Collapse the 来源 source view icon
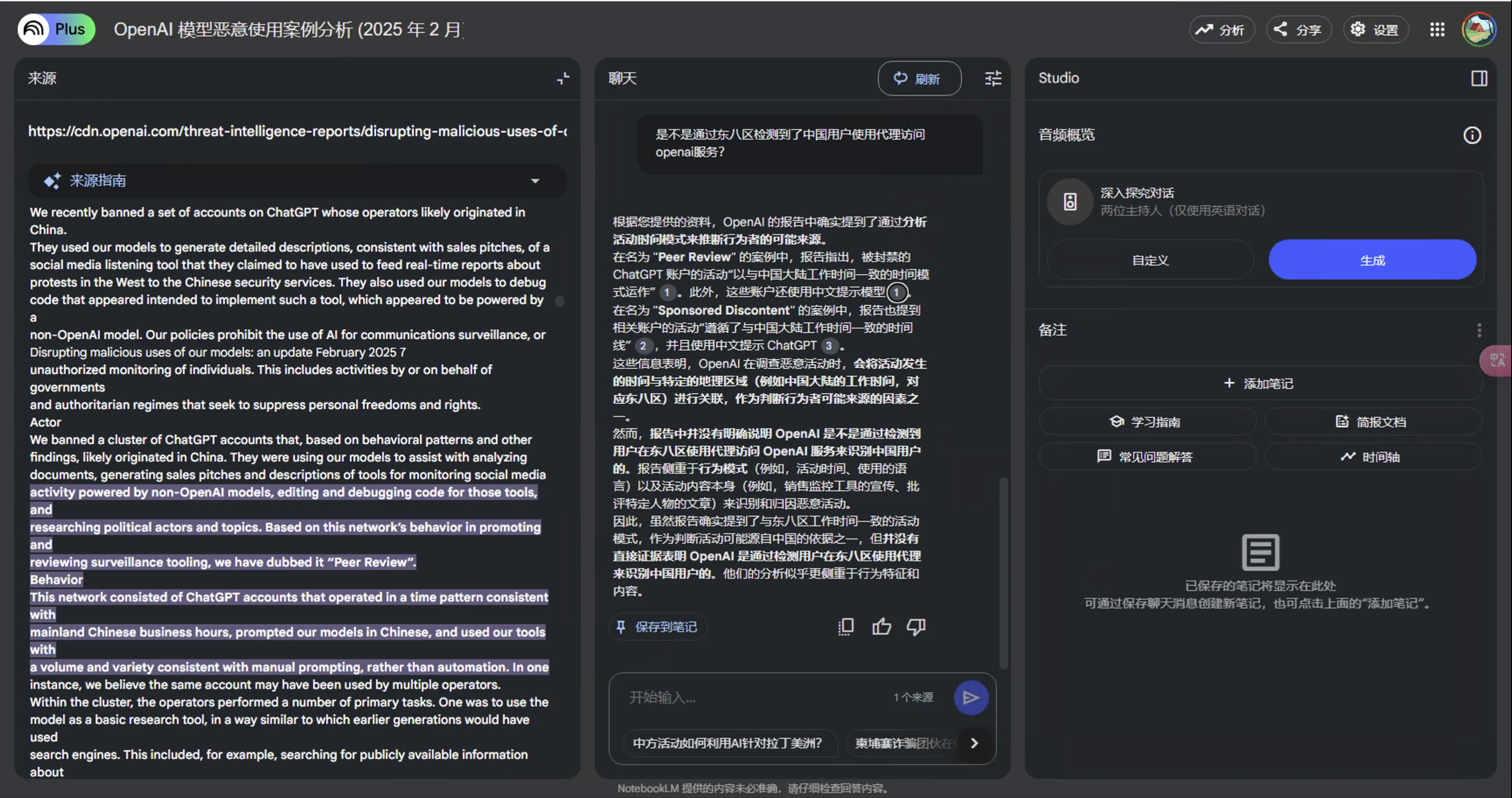Screen dimensions: 1512x798 coord(563,78)
